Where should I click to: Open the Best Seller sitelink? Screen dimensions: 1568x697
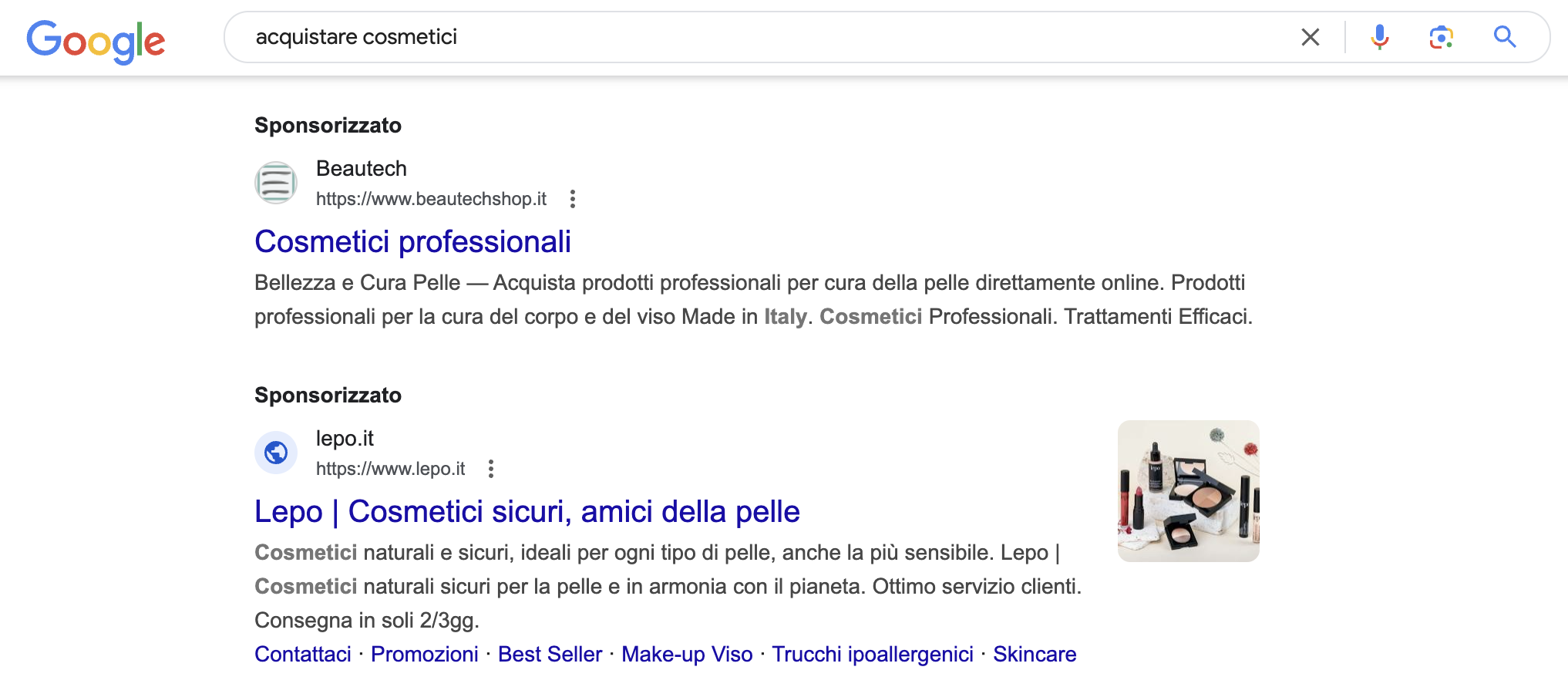pos(550,654)
